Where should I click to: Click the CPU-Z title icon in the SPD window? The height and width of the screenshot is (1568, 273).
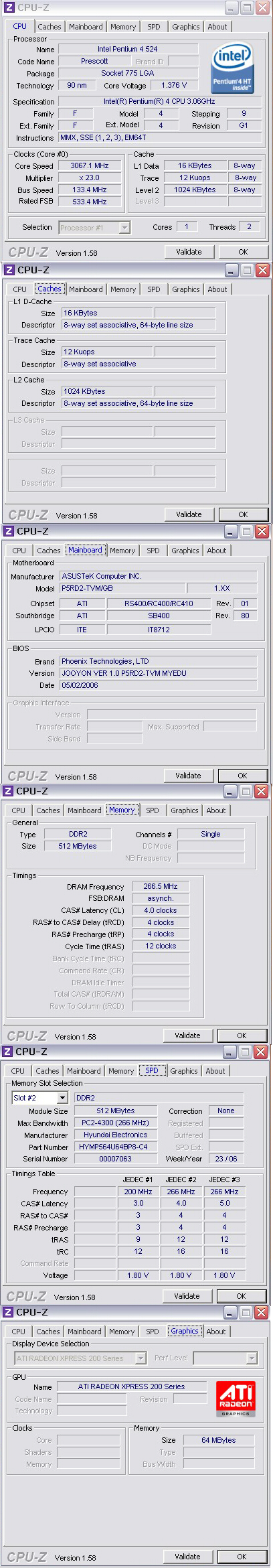click(9, 1052)
